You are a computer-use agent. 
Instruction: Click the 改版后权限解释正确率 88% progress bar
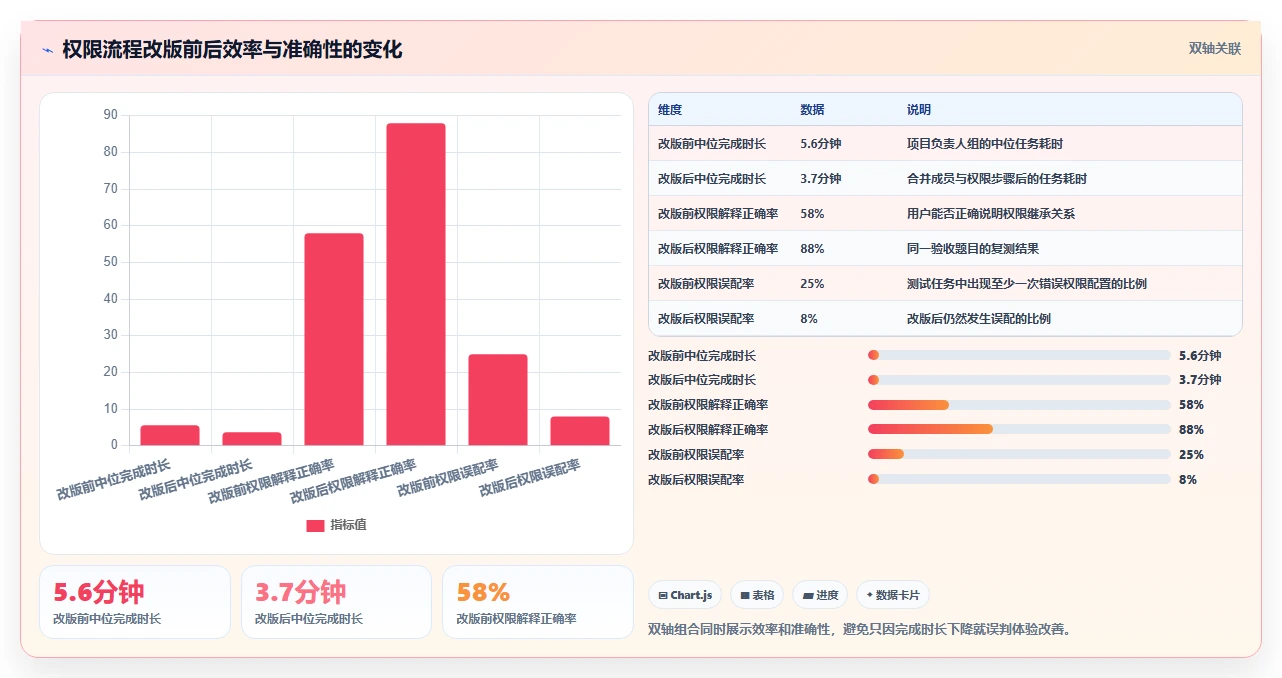pyautogui.click(x=1019, y=430)
